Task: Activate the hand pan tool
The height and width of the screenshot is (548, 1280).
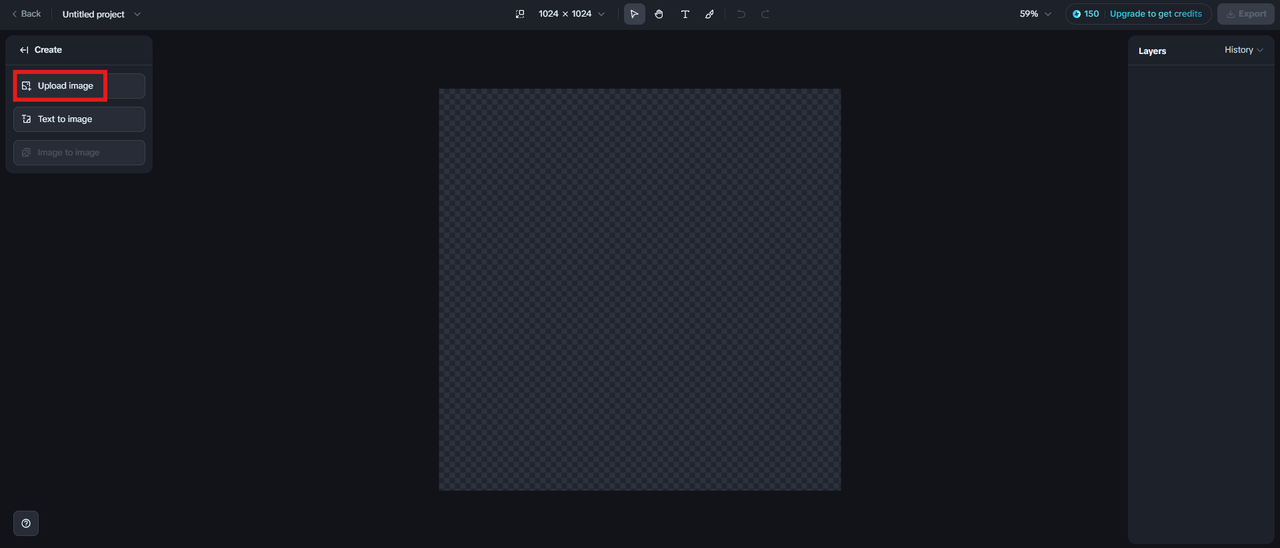Action: click(x=659, y=14)
